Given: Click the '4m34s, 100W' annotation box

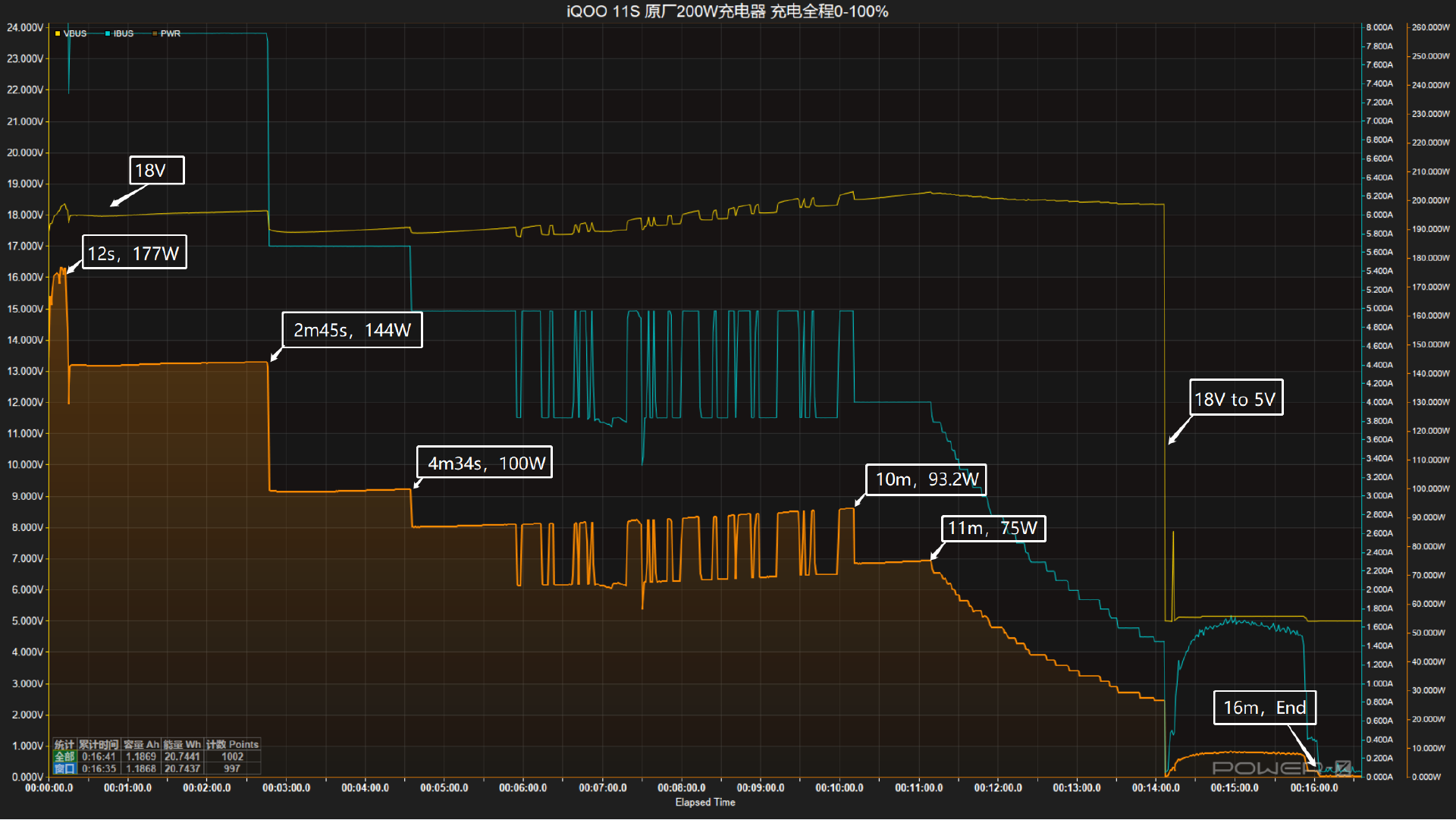Looking at the screenshot, I should click(x=485, y=463).
